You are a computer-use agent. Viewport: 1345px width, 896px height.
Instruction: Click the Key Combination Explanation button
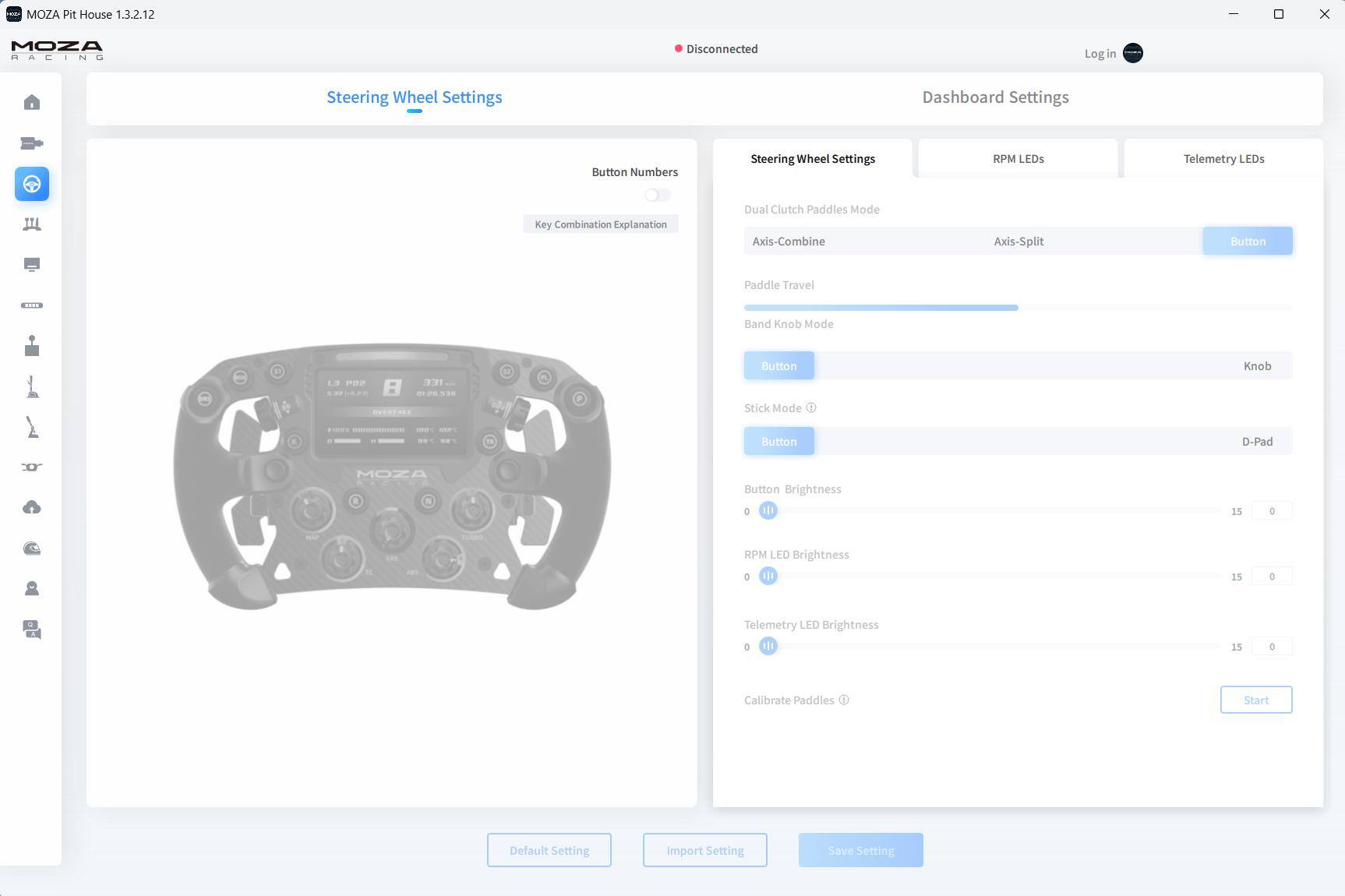[600, 224]
